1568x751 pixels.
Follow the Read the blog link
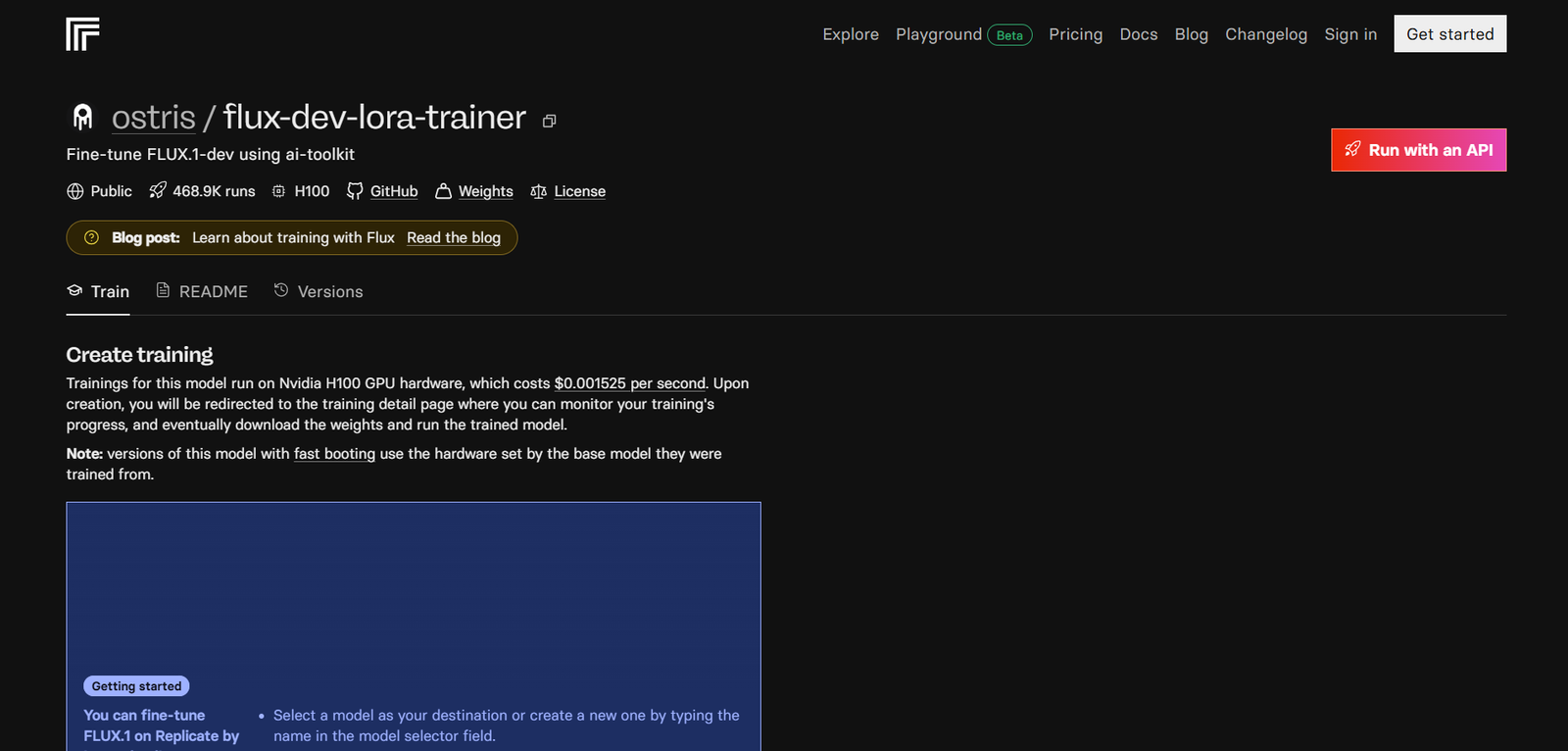coord(453,238)
